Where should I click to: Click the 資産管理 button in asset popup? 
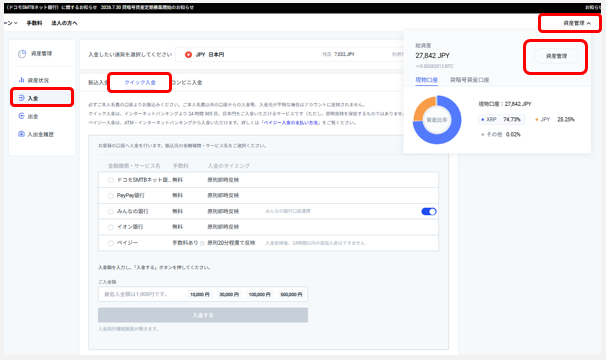point(557,56)
